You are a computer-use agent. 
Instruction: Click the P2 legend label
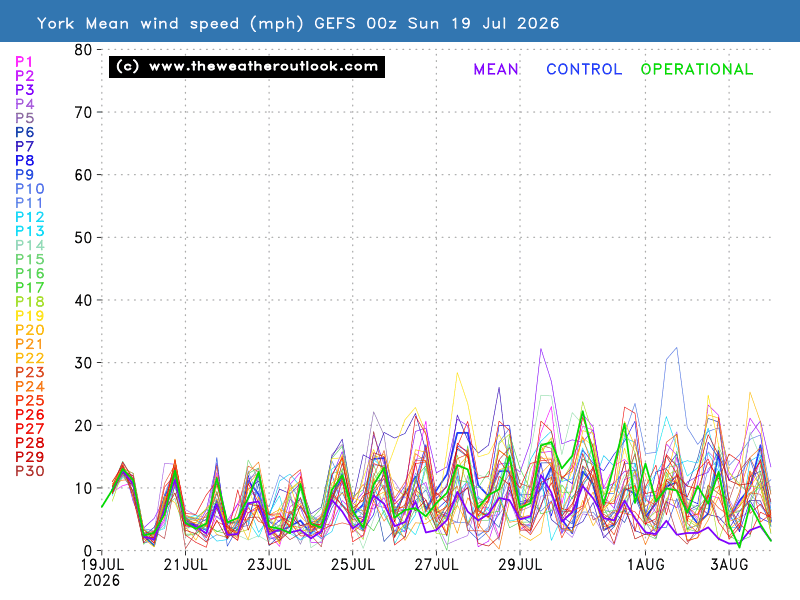pos(24,76)
